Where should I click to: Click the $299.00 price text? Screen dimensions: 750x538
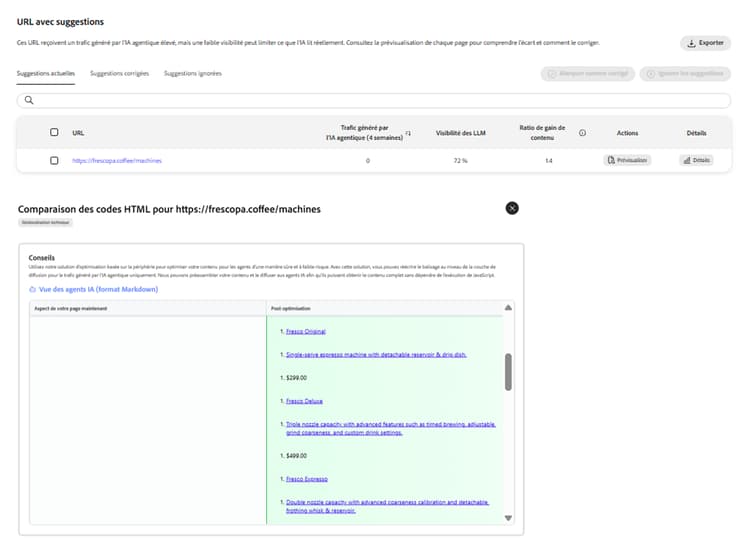(297, 378)
